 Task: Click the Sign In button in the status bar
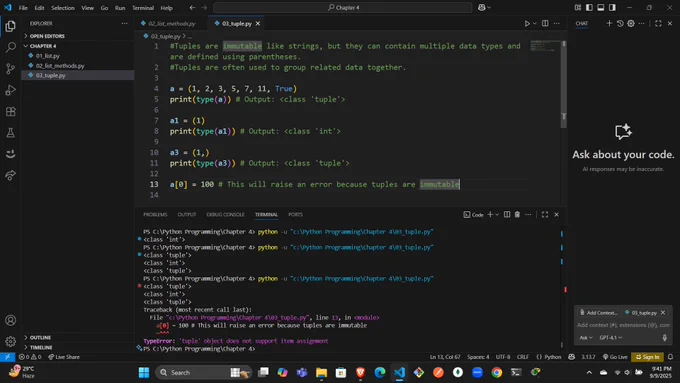[x=647, y=357]
